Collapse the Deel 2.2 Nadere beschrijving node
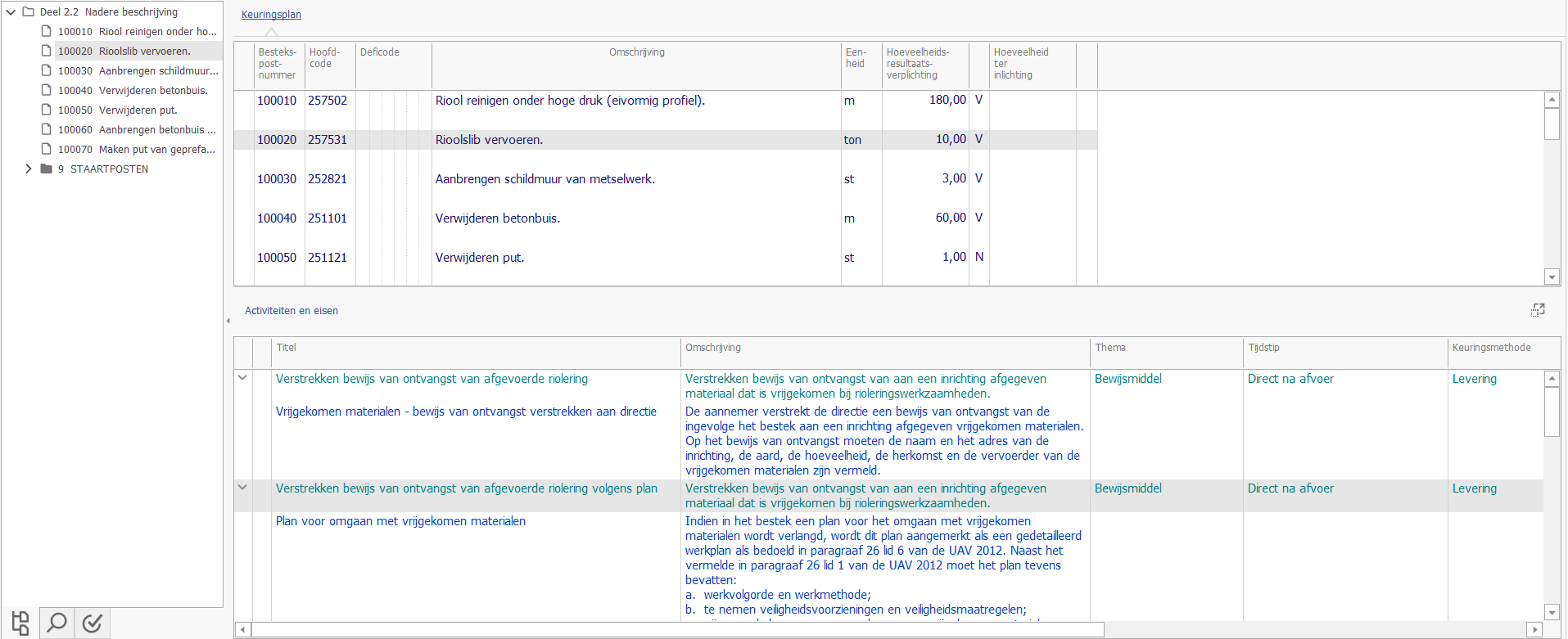Screen dimensions: 1568x639 (11, 12)
